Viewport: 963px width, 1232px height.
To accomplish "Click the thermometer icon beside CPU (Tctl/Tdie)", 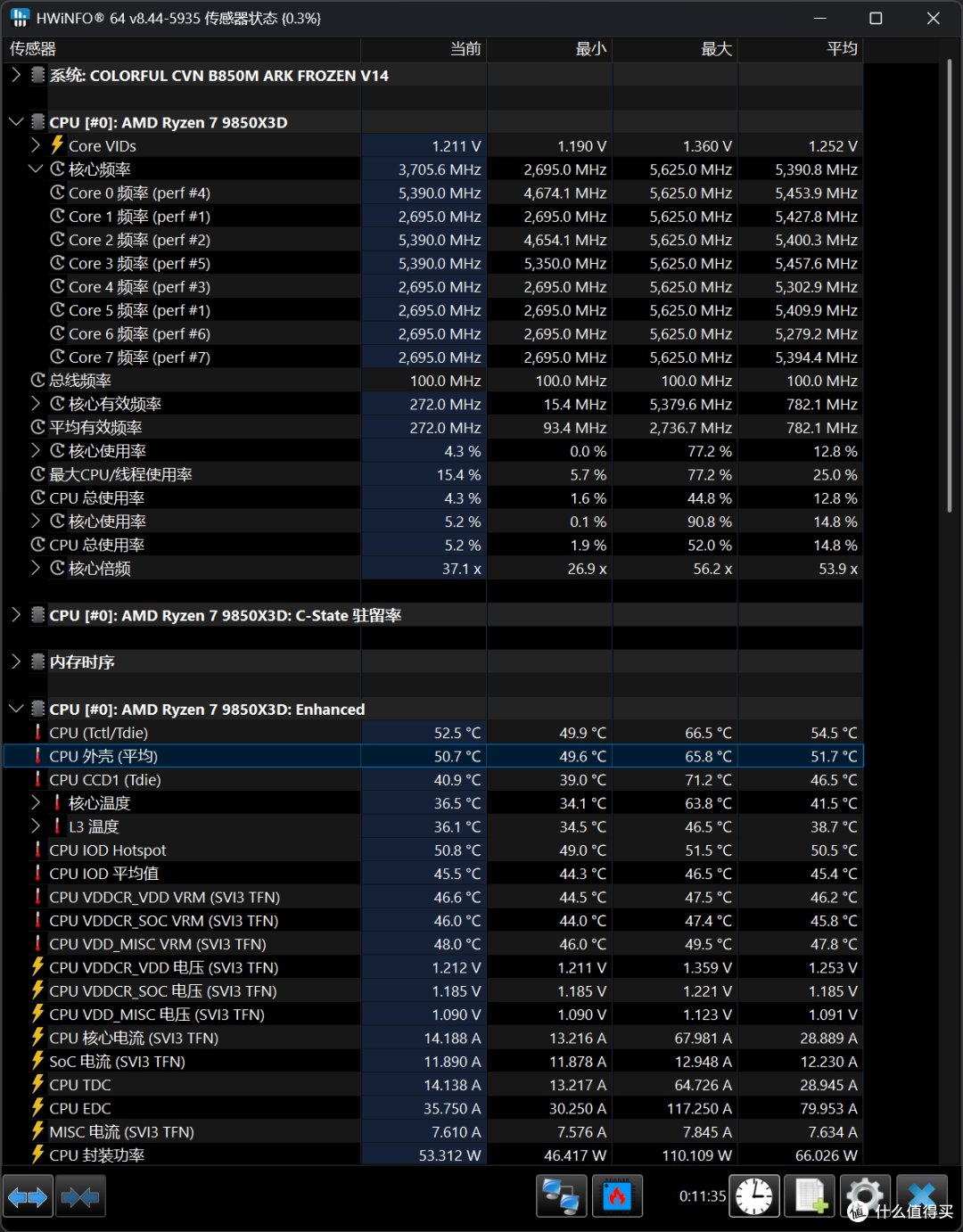I will point(37,733).
